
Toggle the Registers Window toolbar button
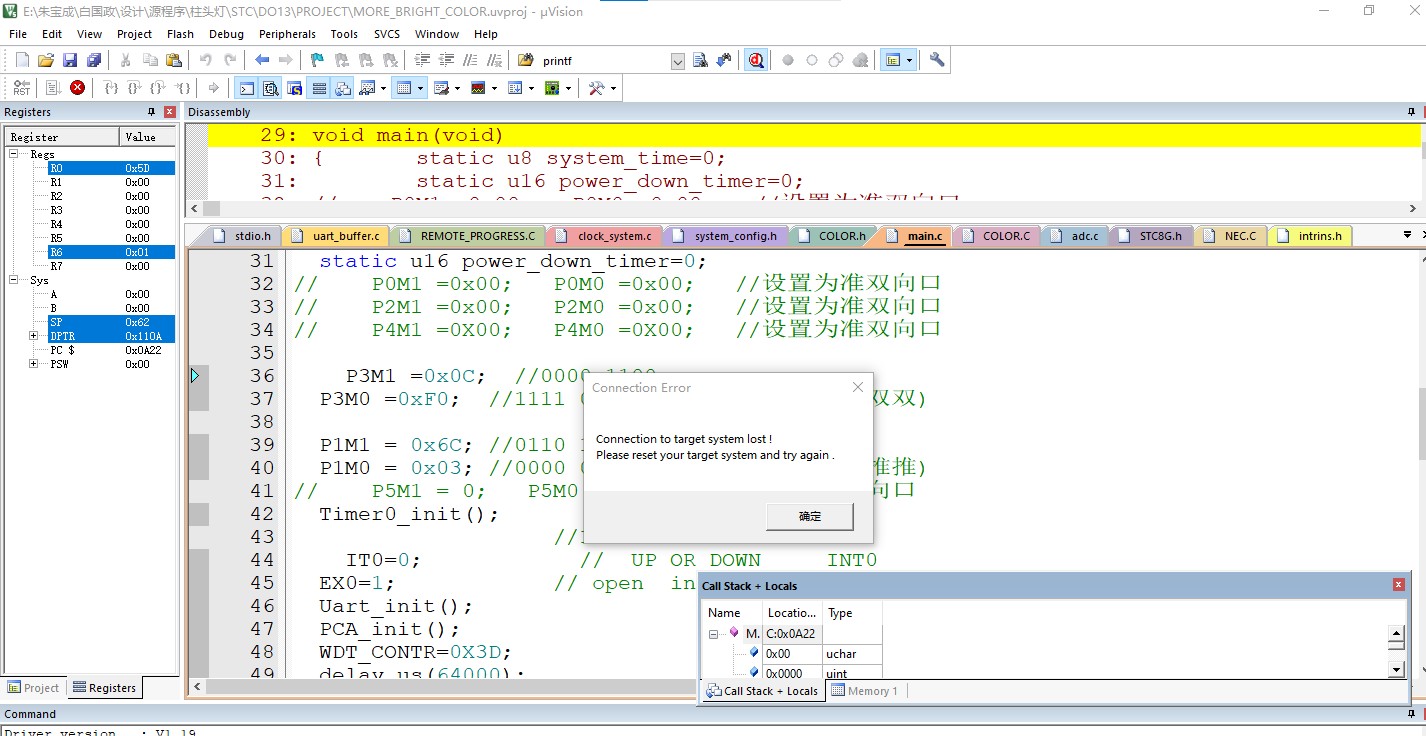[319, 88]
